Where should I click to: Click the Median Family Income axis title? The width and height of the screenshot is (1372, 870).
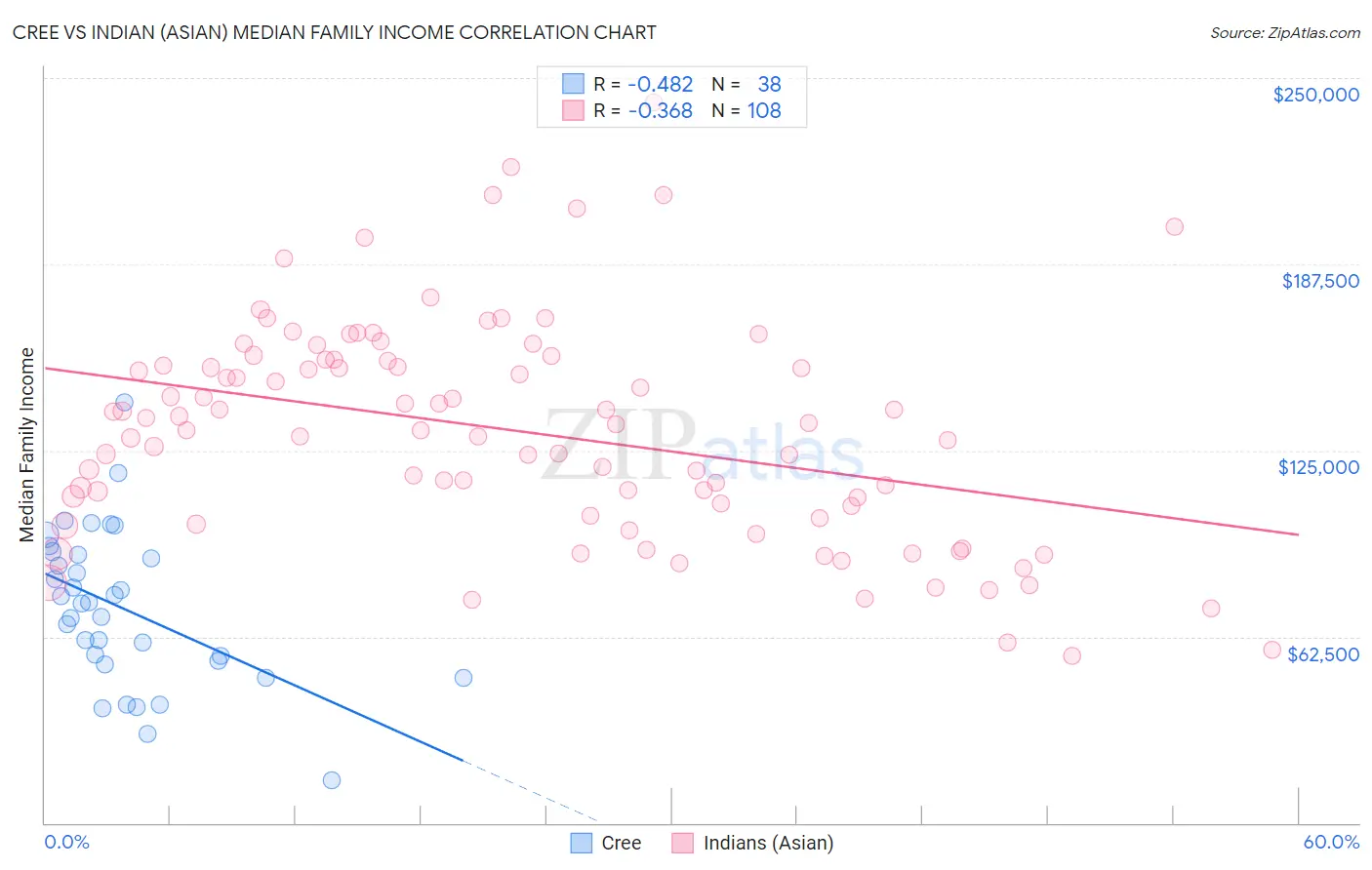point(27,444)
